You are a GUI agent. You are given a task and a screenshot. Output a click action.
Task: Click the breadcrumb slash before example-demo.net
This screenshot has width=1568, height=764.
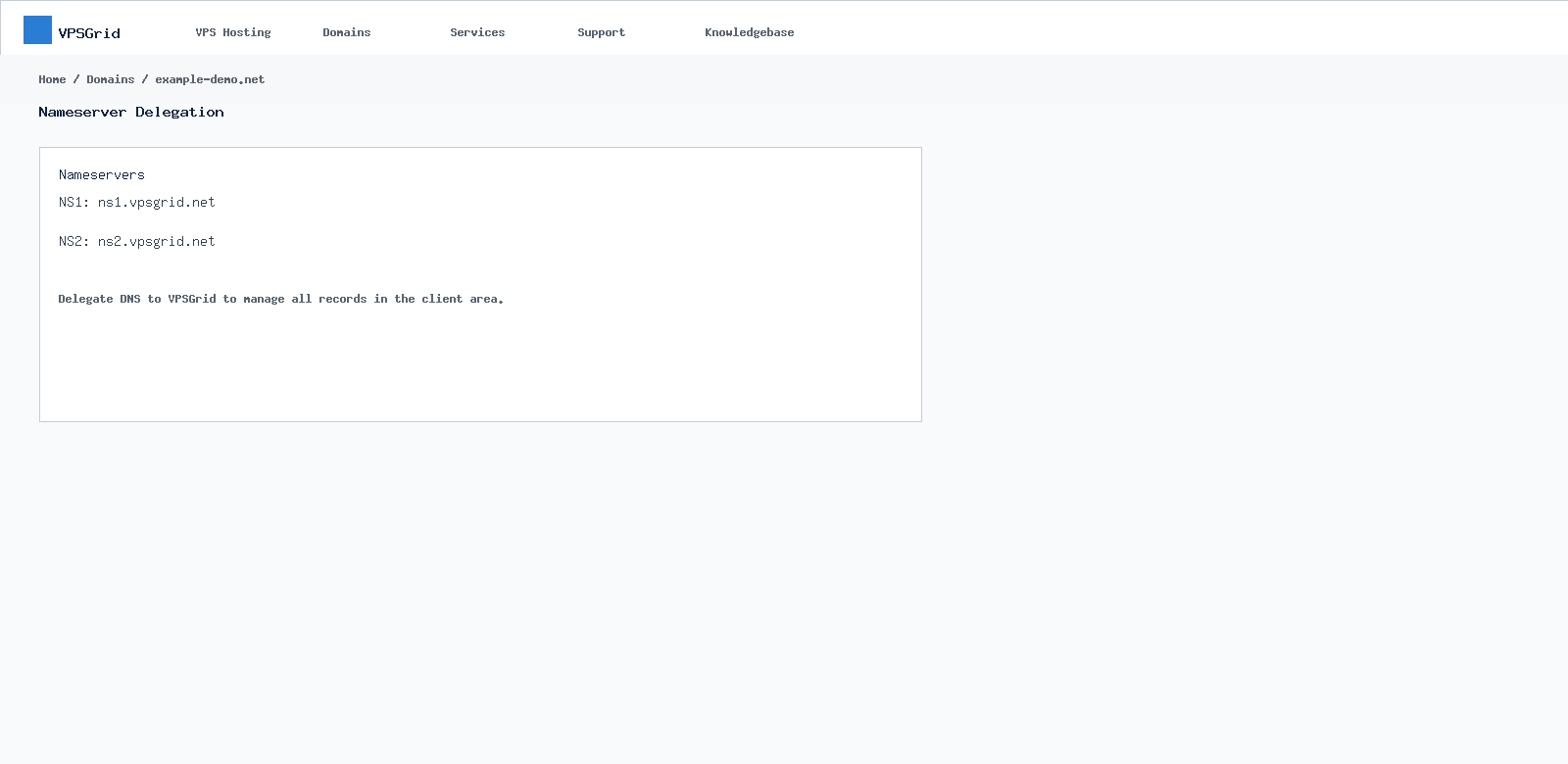click(145, 79)
